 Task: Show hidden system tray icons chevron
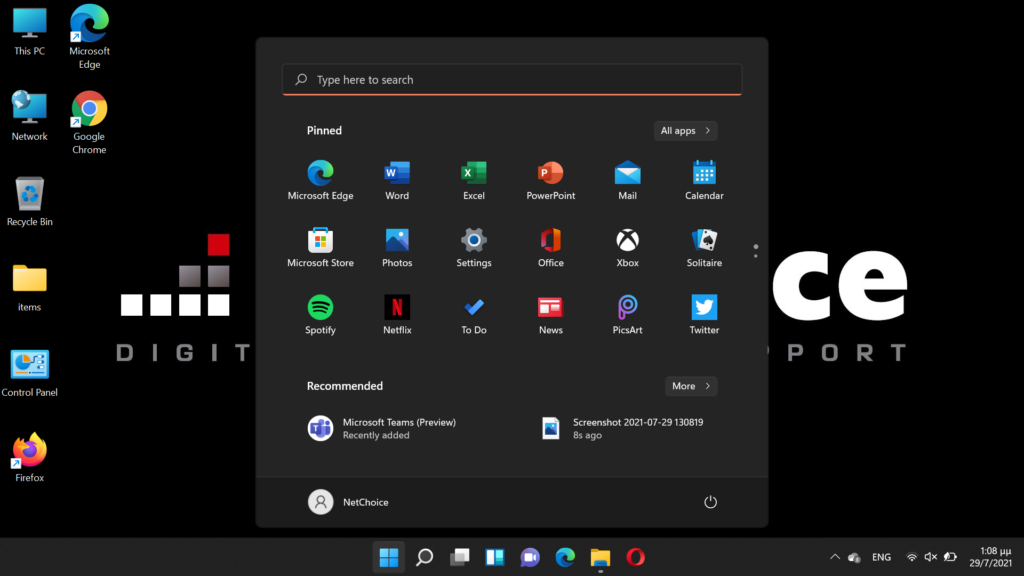[x=835, y=557]
